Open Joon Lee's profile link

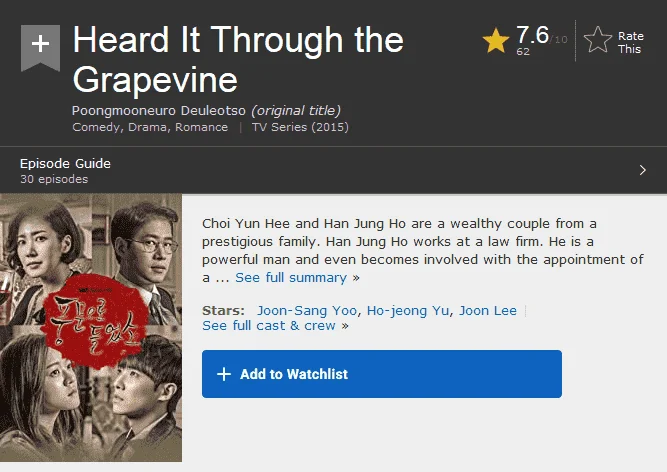[487, 310]
